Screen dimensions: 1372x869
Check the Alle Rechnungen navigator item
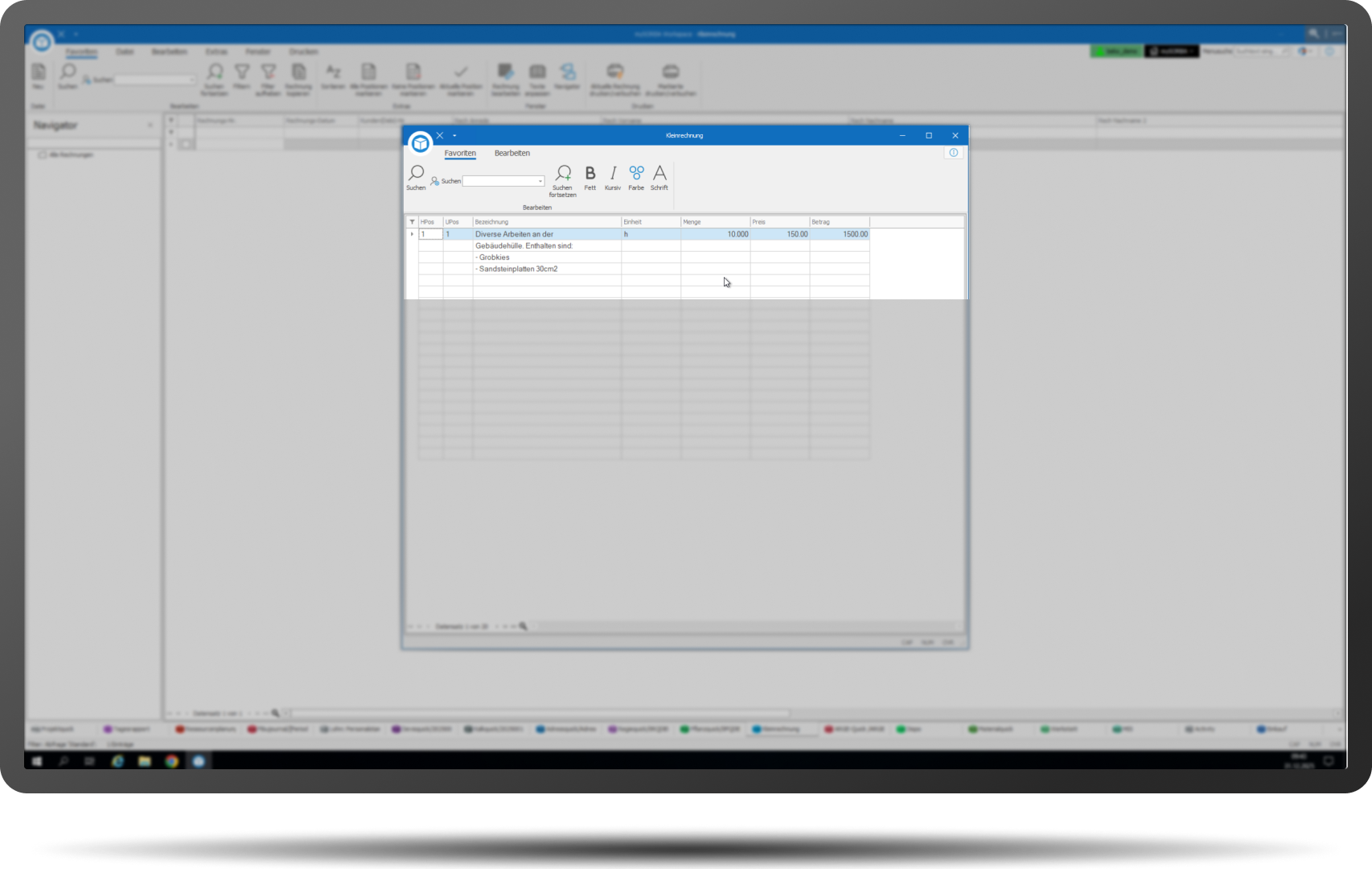(43, 154)
